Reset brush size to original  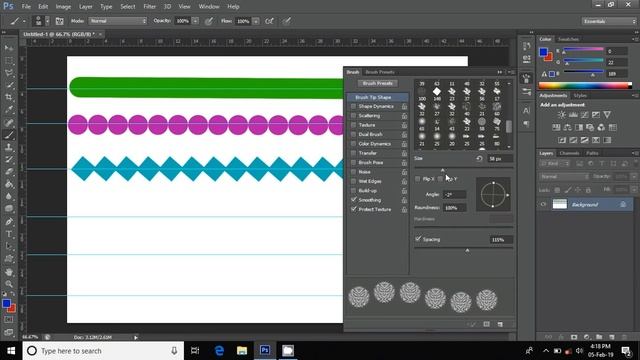[479, 158]
